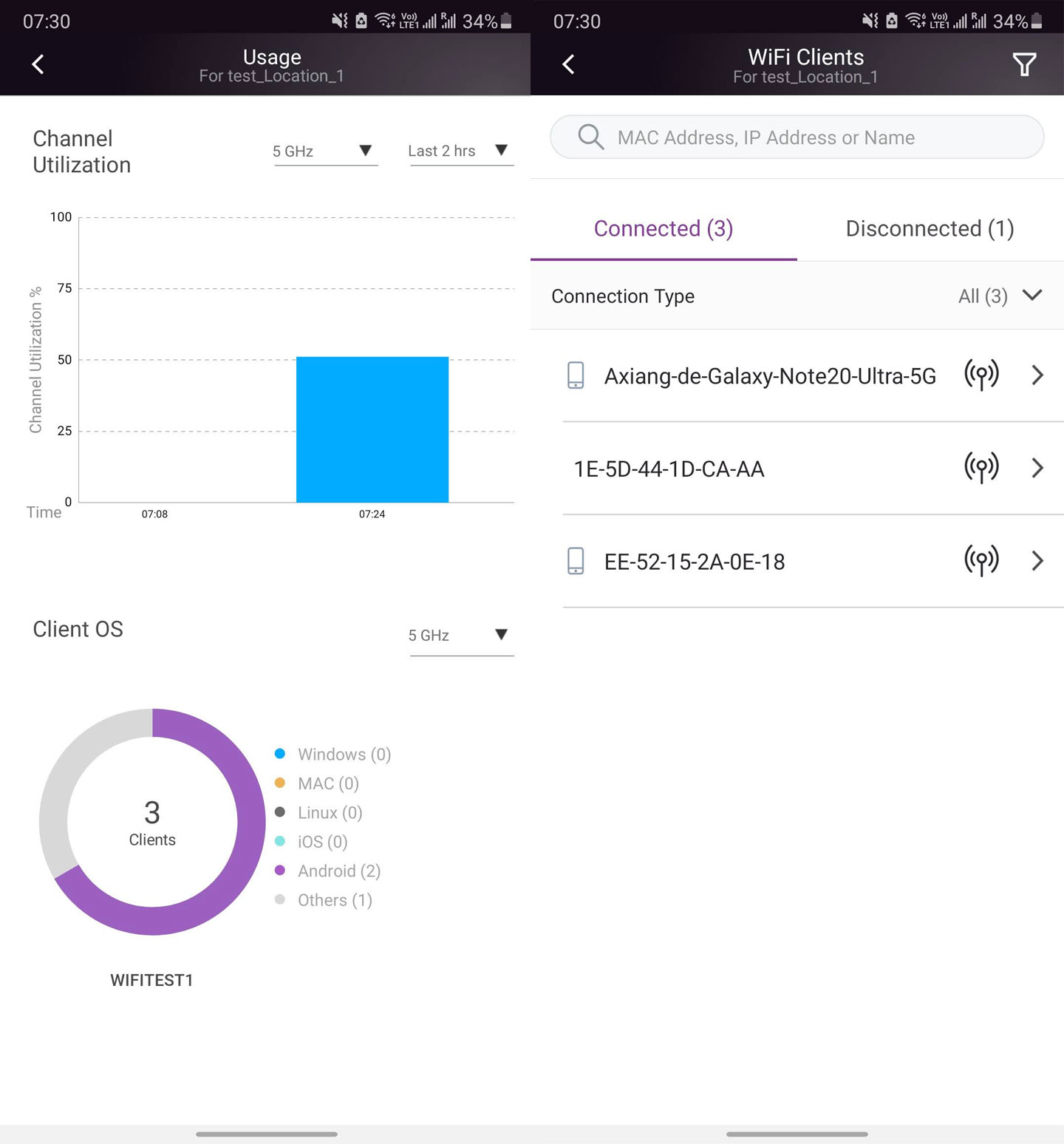Click the back arrow on the Usage screen
The width and height of the screenshot is (1064, 1144).
[x=38, y=65]
